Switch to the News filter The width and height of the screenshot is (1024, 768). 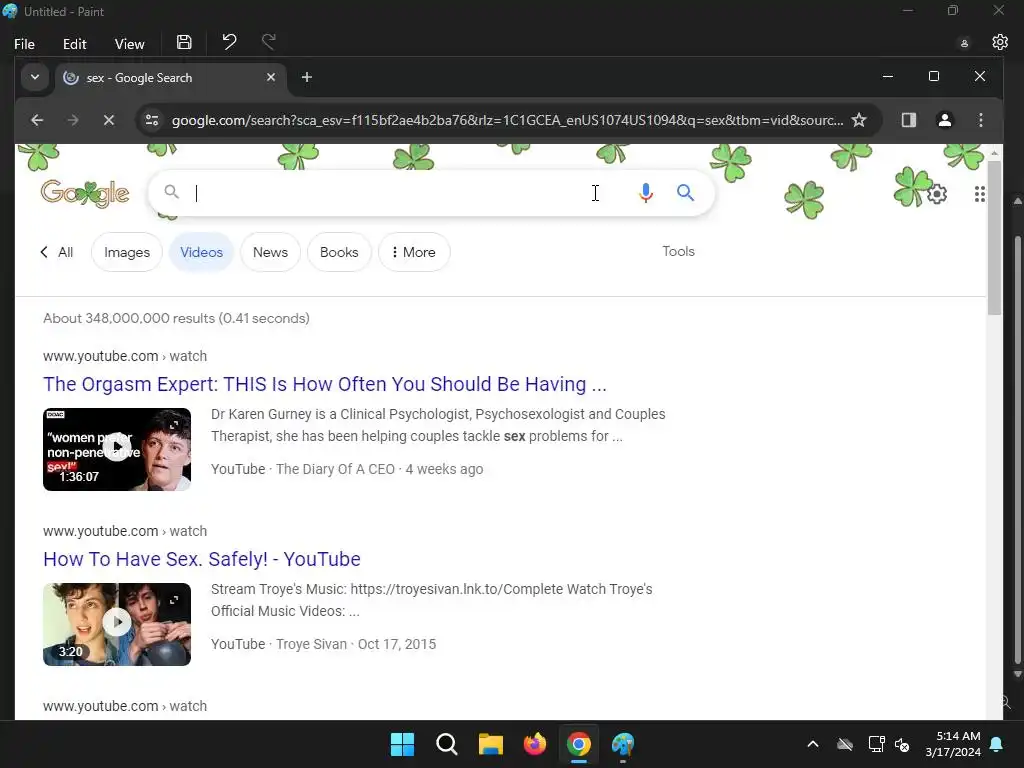click(x=270, y=252)
